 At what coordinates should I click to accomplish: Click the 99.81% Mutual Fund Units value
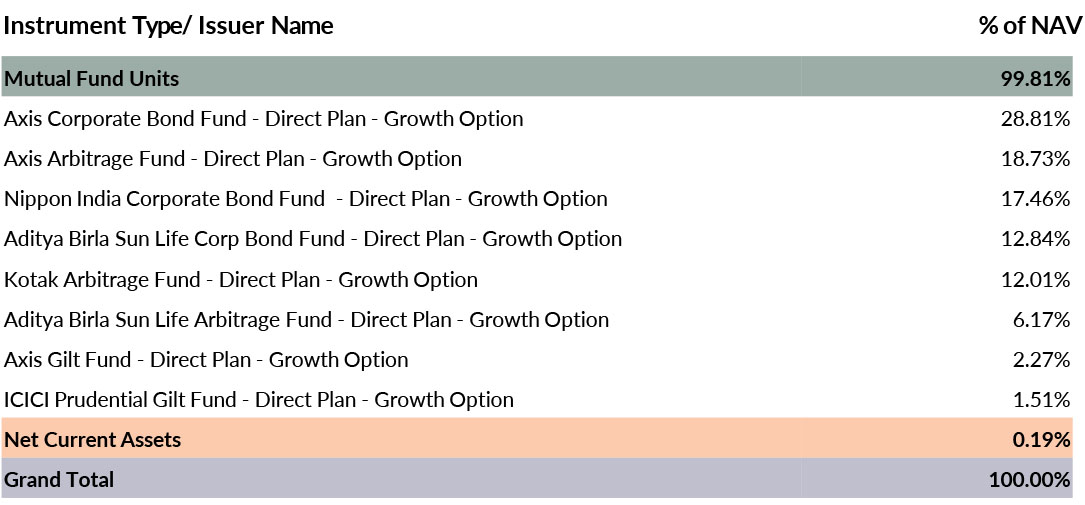[x=1036, y=78]
